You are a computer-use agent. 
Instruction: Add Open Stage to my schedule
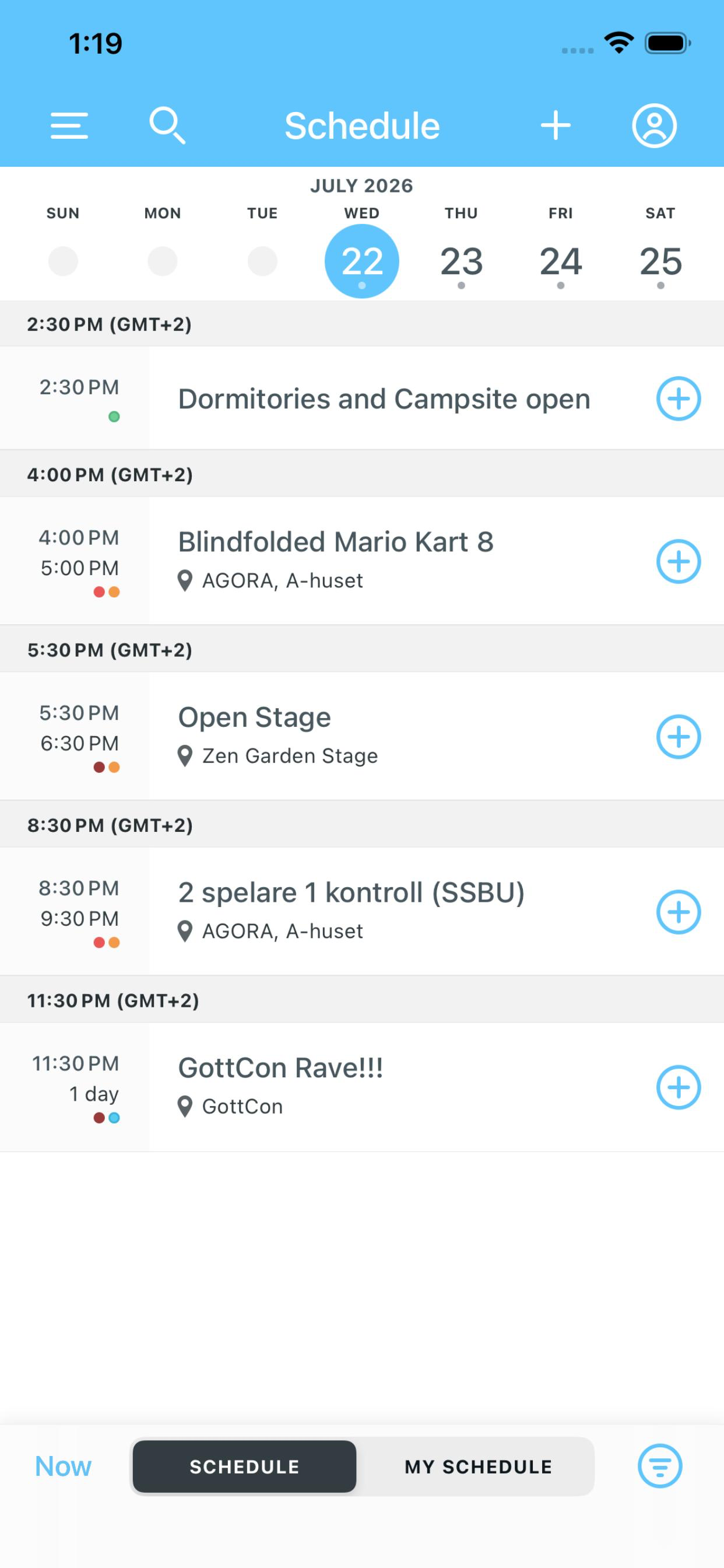[x=679, y=737]
